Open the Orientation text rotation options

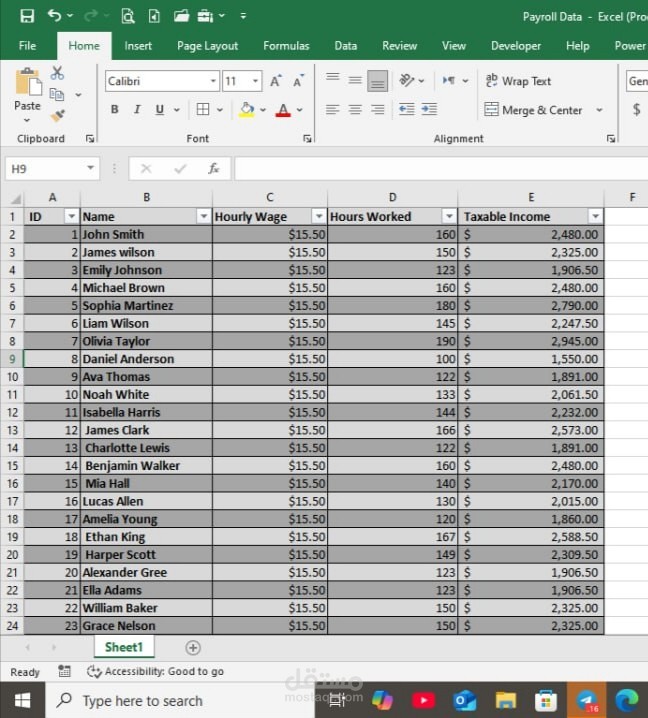[x=406, y=81]
